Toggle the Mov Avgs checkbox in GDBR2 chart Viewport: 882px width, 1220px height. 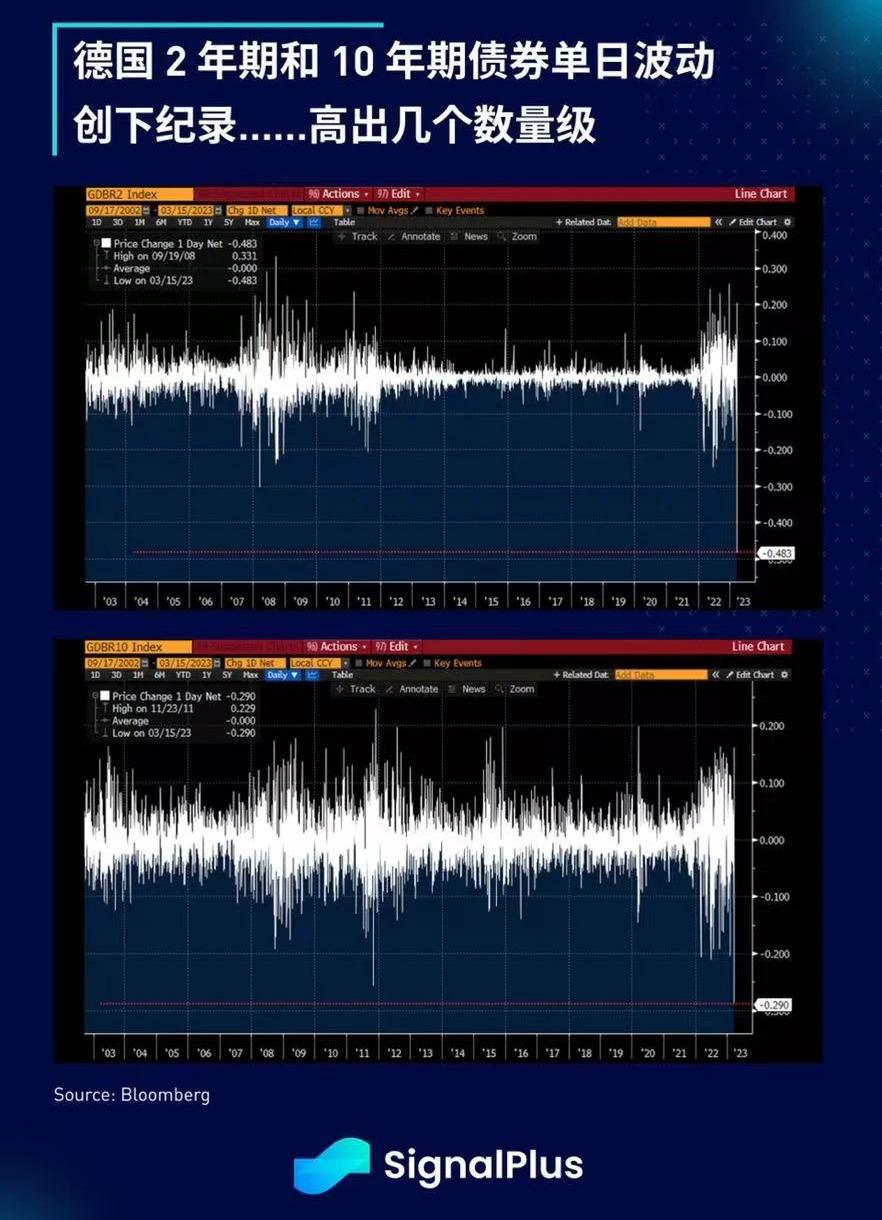tap(361, 211)
